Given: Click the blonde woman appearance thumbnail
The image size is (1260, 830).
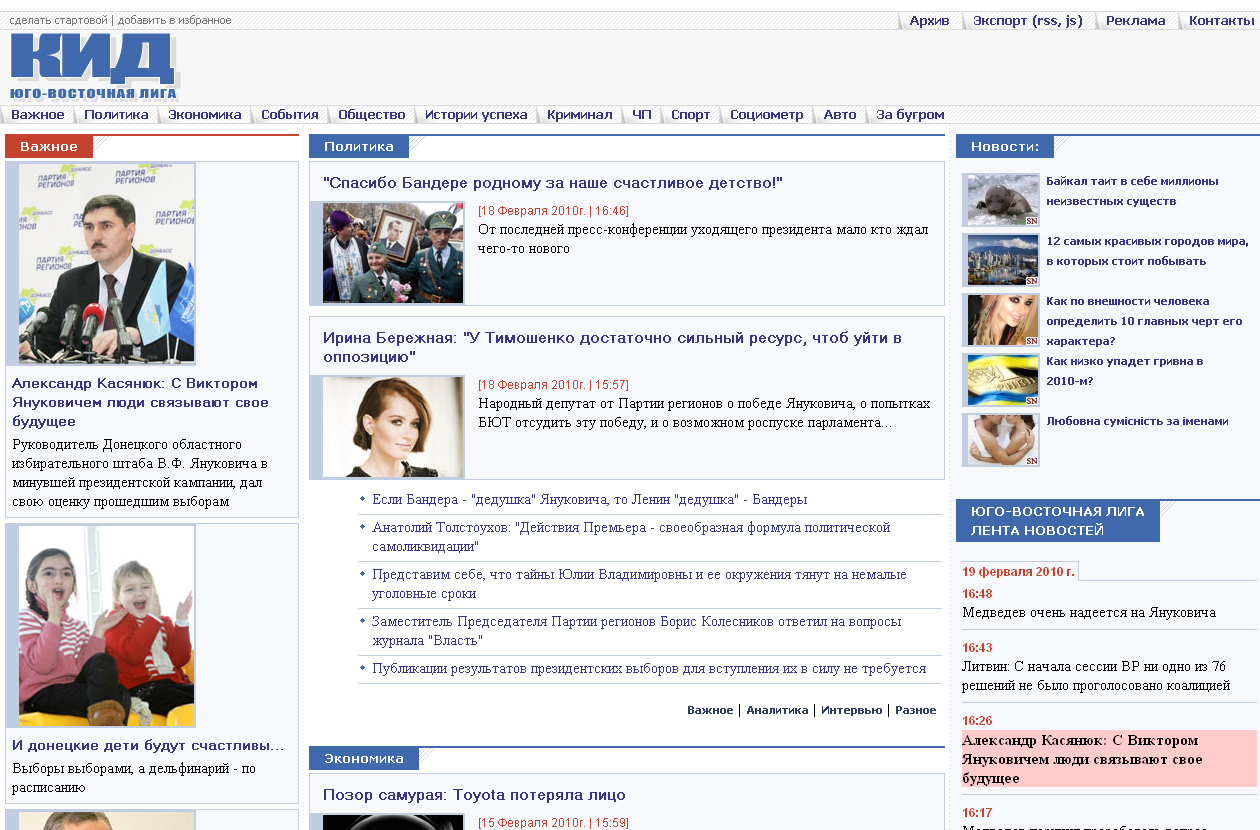Looking at the screenshot, I should (1003, 320).
